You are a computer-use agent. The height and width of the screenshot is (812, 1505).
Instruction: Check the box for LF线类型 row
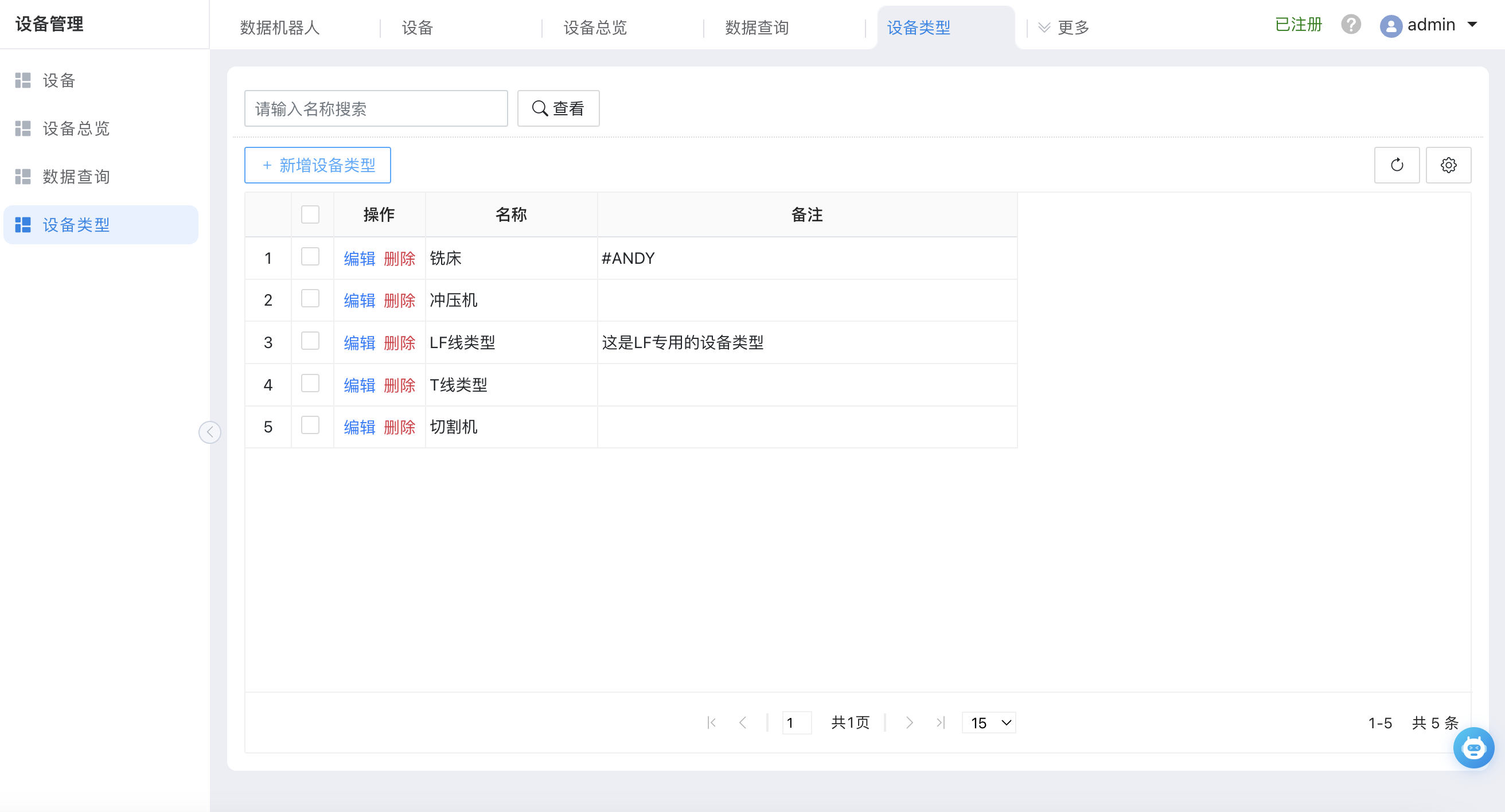coord(310,341)
